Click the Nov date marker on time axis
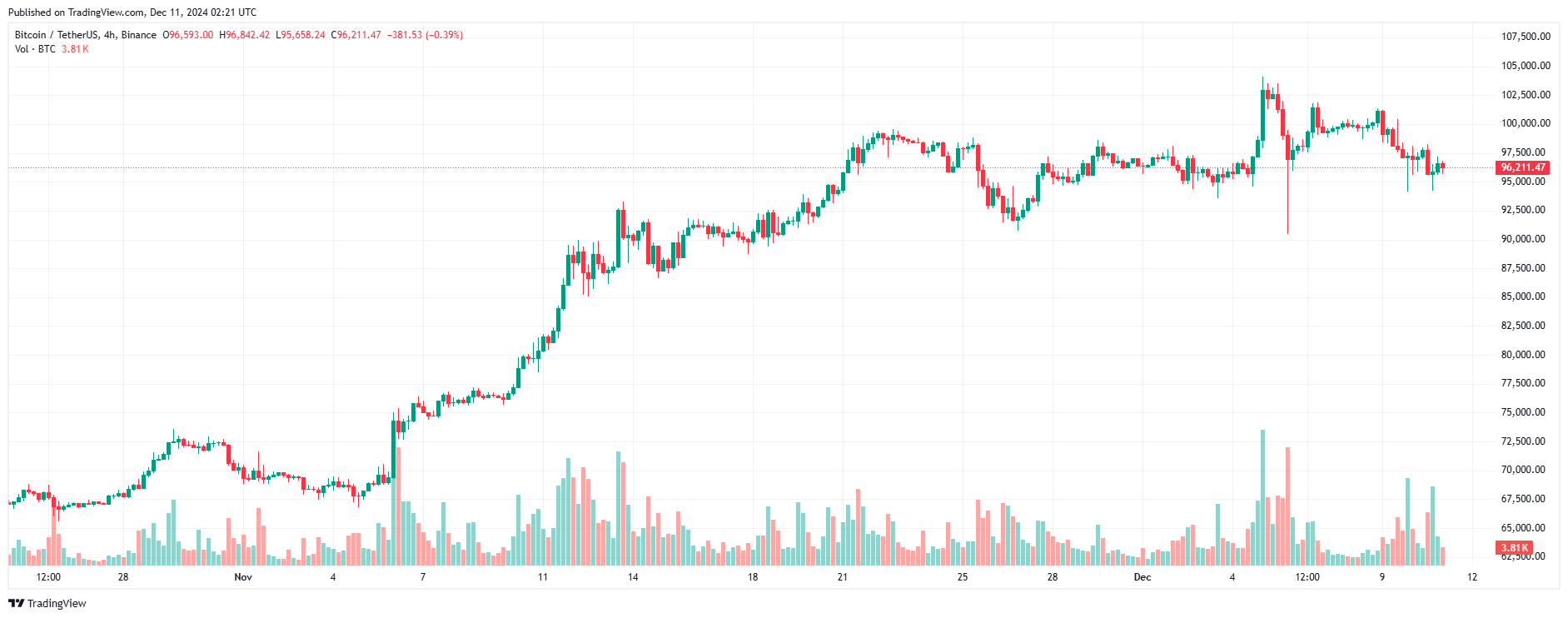The width and height of the screenshot is (1568, 618). click(x=243, y=577)
